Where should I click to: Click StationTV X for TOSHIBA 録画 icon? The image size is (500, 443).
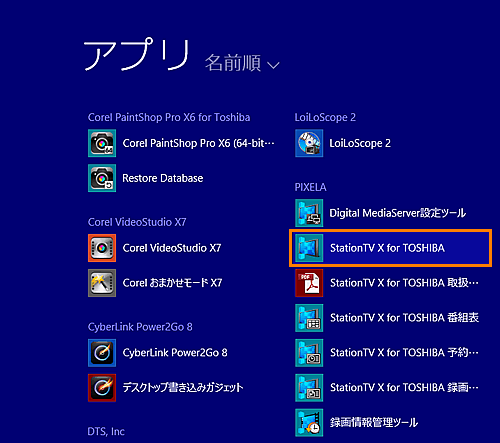coord(309,388)
